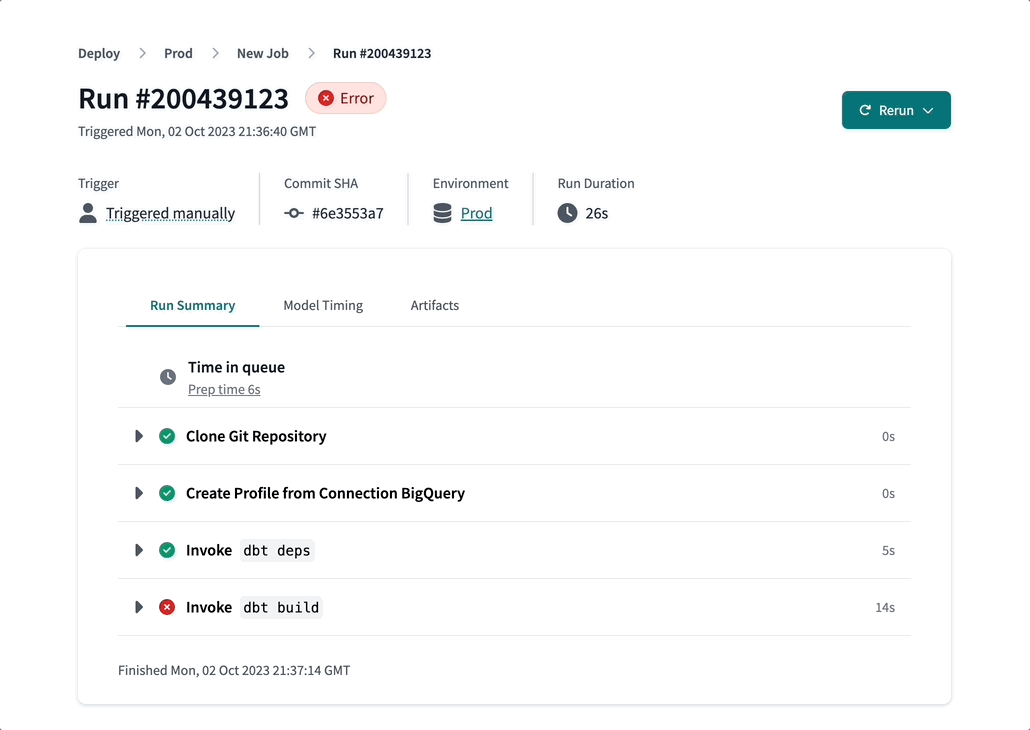Click the Rerun button
The width and height of the screenshot is (1030, 730).
click(890, 111)
